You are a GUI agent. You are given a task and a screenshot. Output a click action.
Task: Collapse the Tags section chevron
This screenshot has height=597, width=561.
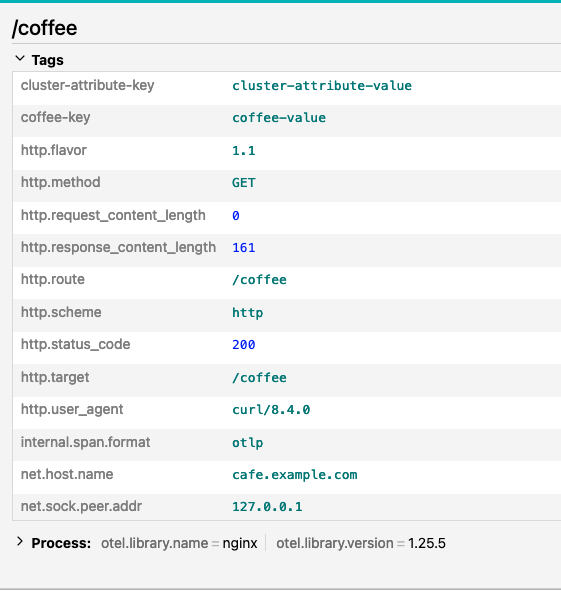(x=20, y=59)
